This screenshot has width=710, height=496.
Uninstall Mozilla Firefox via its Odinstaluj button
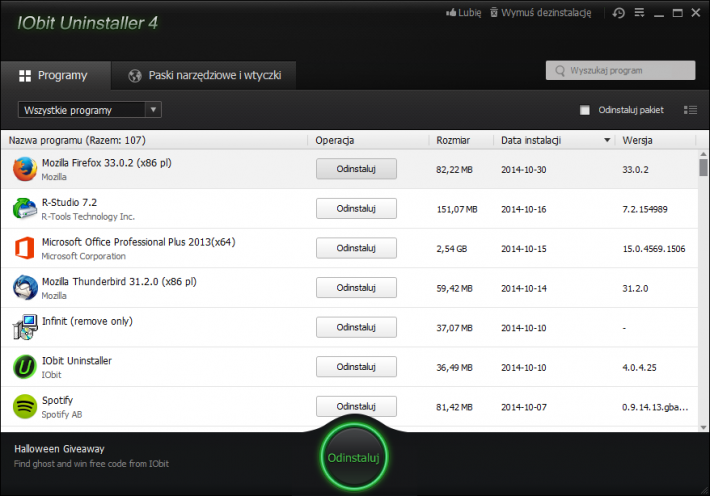[356, 169]
